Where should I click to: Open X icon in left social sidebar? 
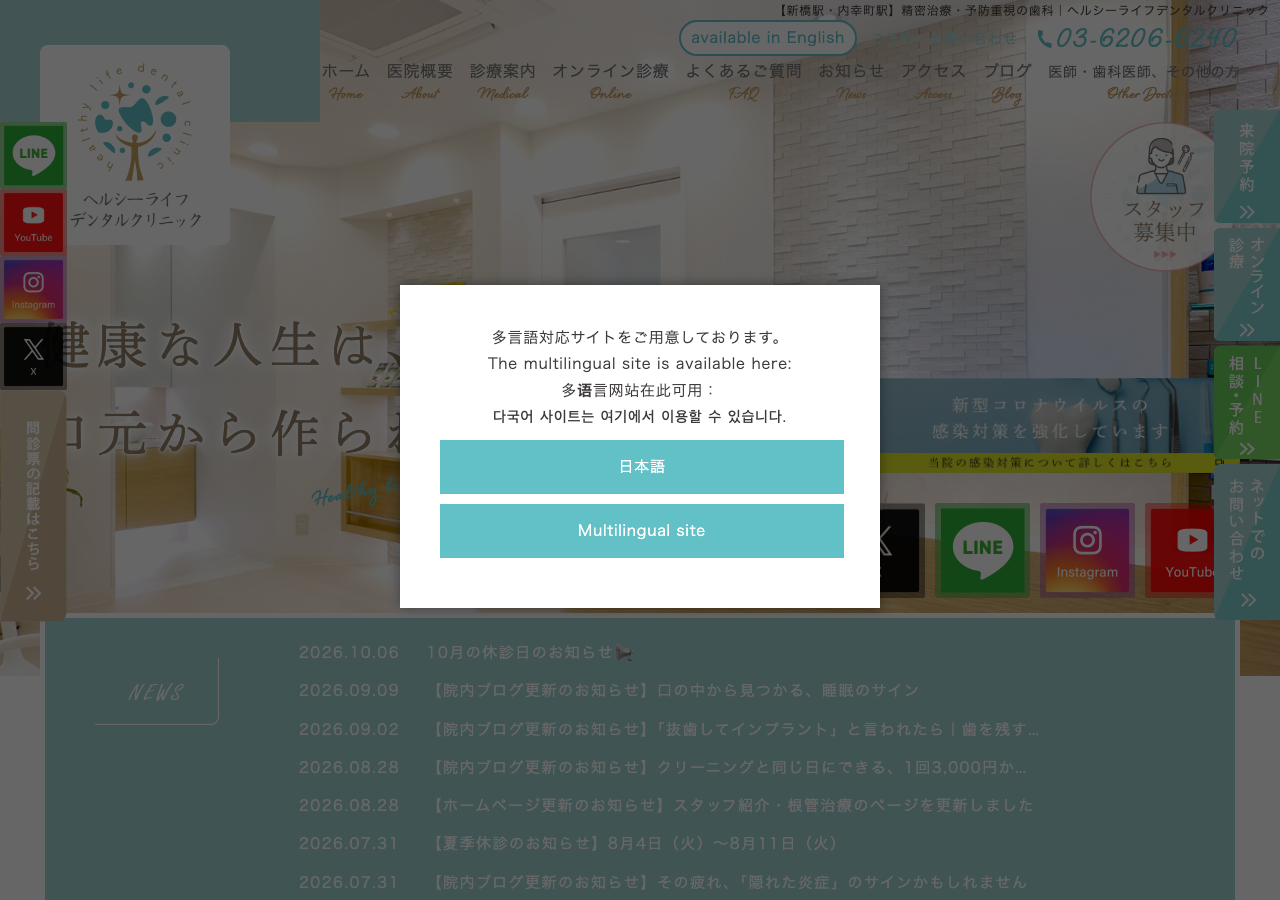[33, 356]
